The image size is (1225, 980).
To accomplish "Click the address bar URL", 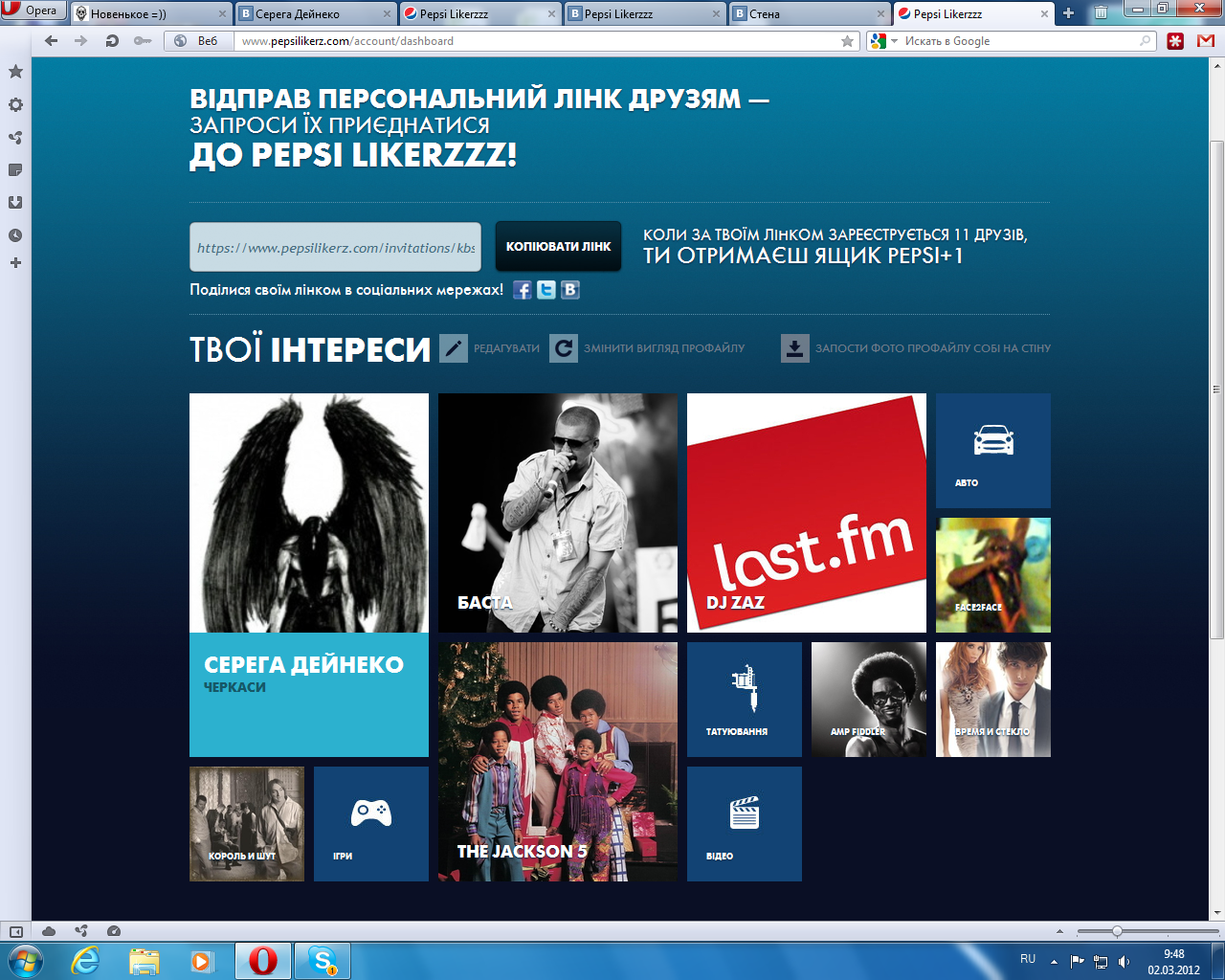I will [347, 41].
